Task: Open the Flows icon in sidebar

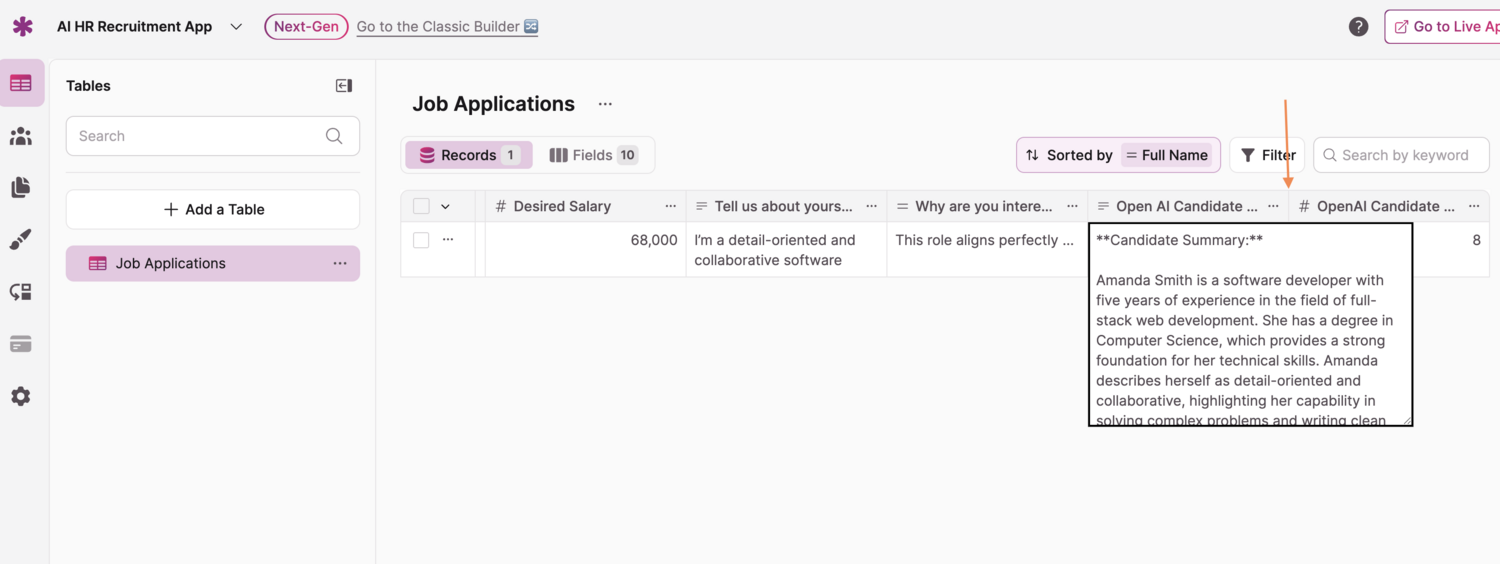Action: 21,292
